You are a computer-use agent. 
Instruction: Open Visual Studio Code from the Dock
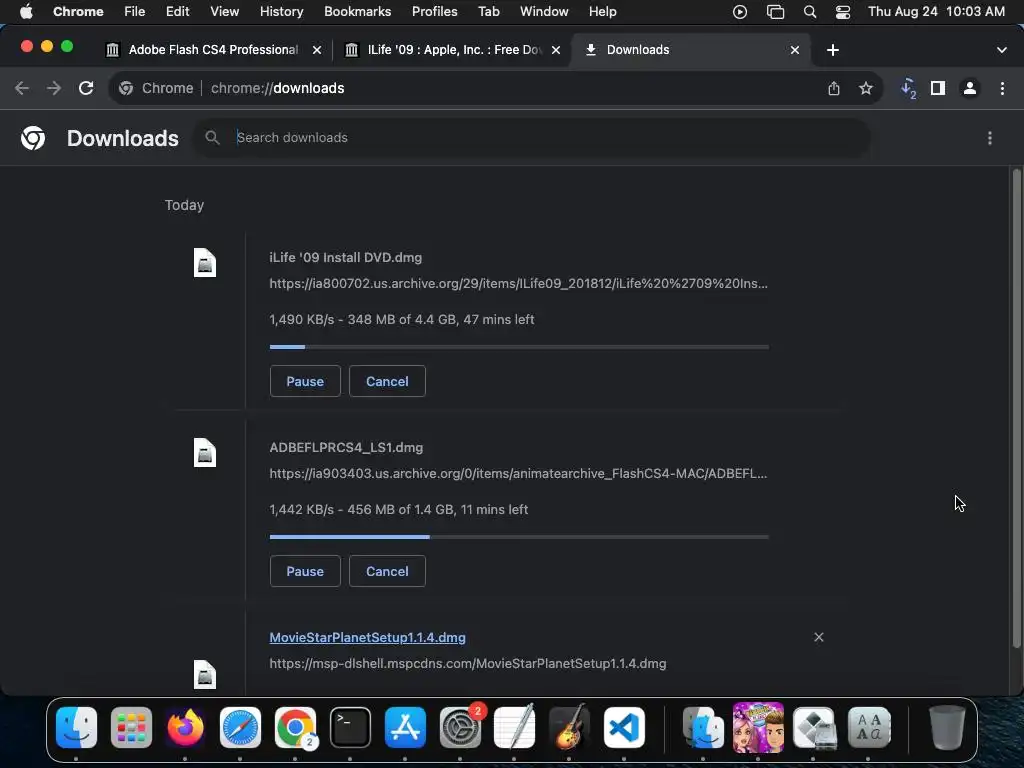(x=624, y=728)
